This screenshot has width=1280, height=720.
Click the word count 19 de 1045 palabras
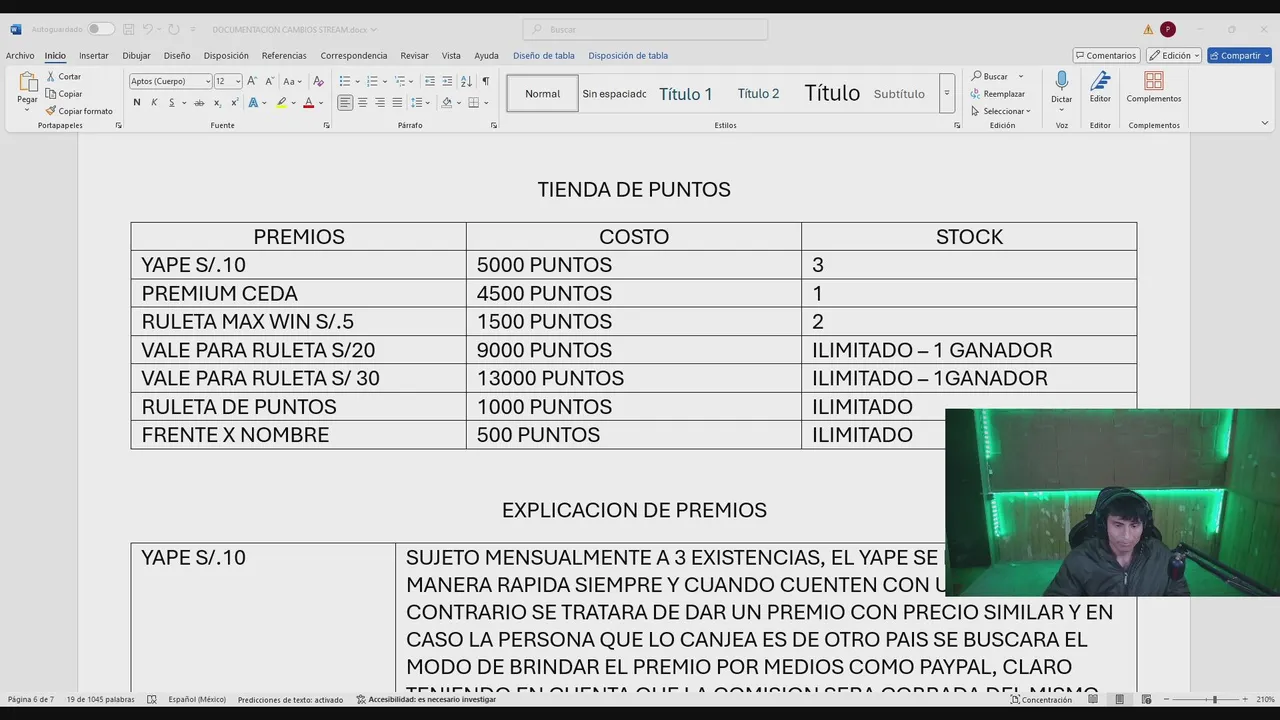(x=100, y=700)
